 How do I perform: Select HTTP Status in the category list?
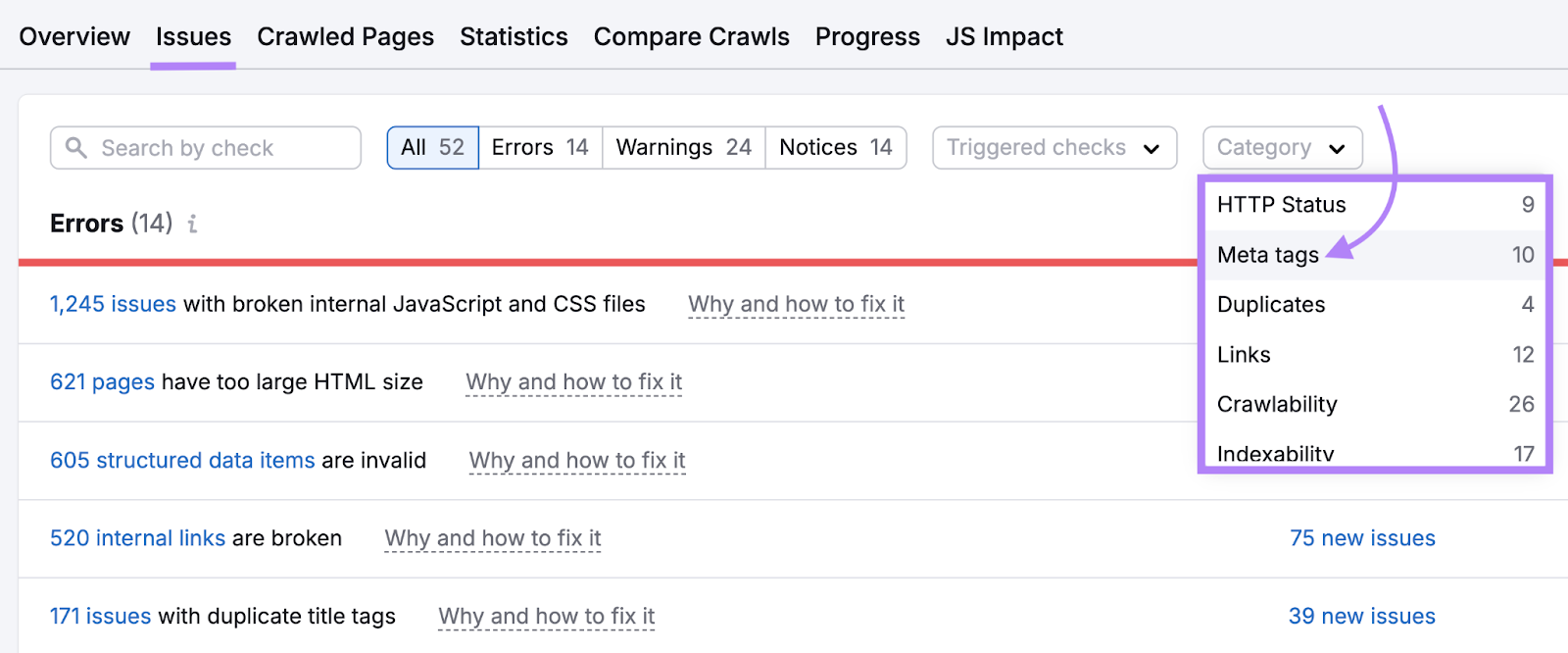pos(1280,205)
